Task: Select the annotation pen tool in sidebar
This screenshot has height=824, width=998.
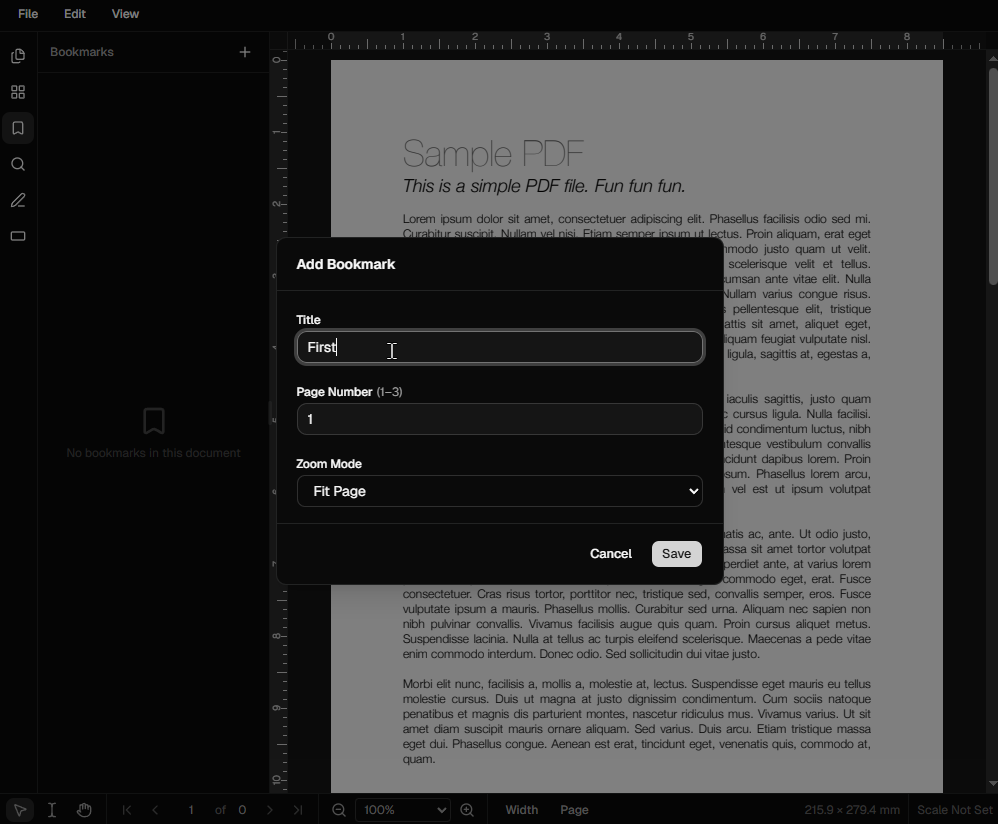Action: (x=18, y=200)
